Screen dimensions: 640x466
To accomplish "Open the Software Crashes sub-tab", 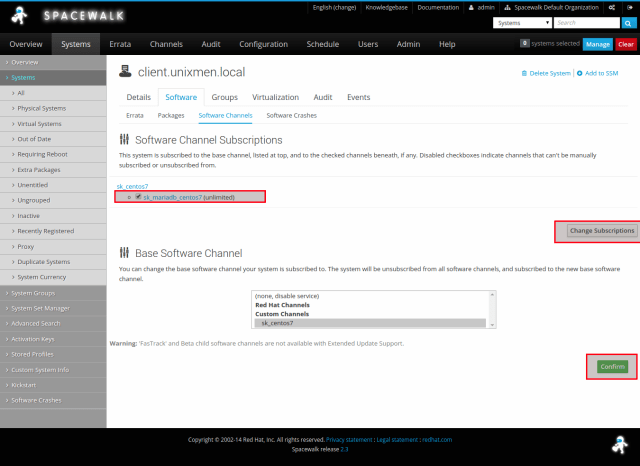I will coord(291,115).
